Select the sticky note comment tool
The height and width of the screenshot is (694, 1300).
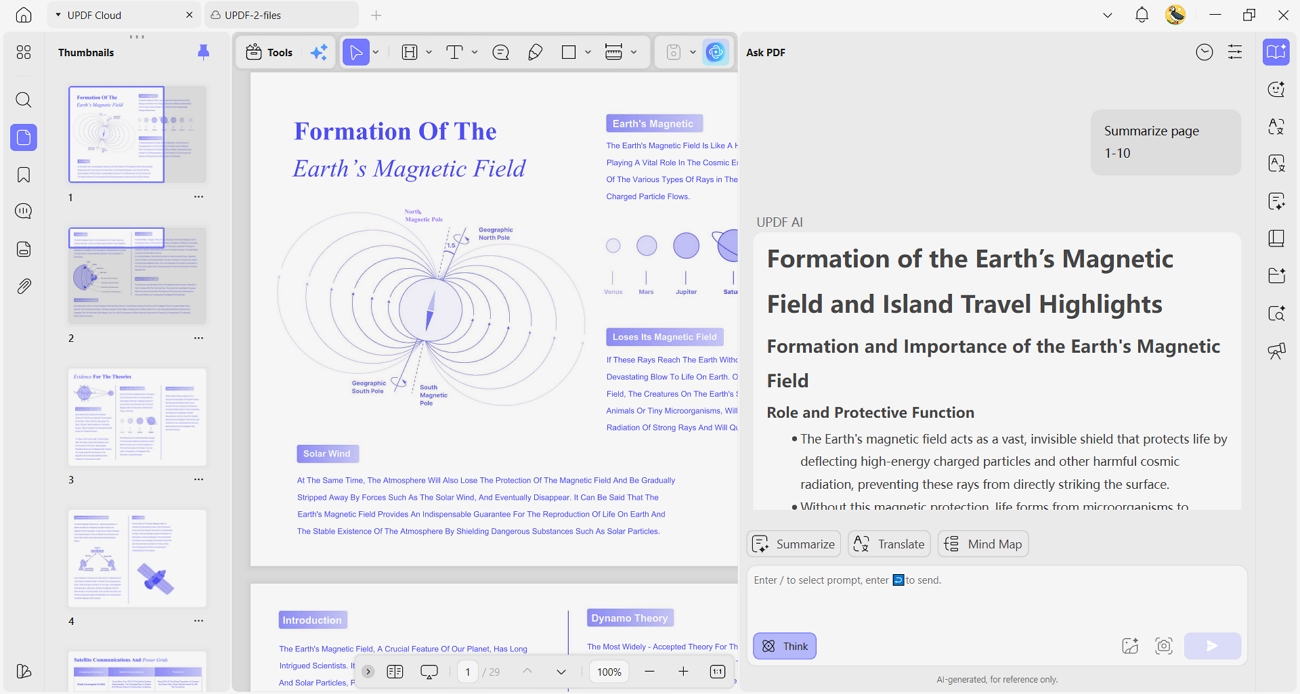coord(501,52)
